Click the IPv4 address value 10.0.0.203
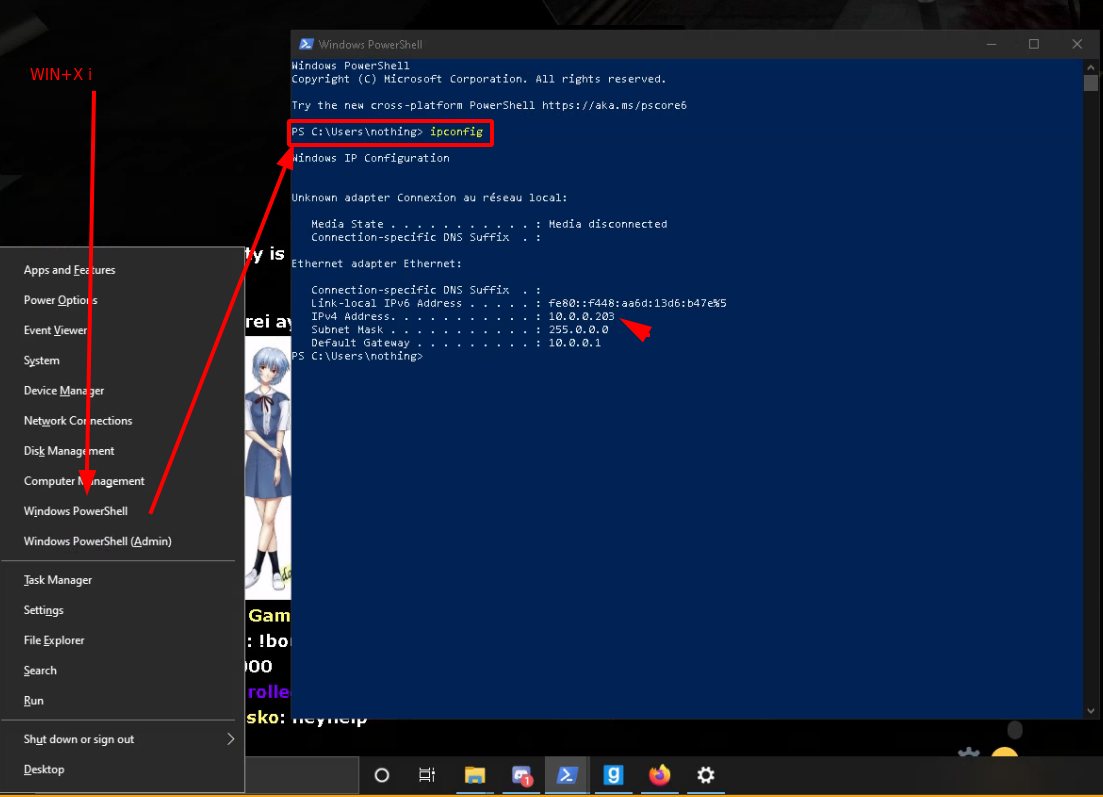The width and height of the screenshot is (1103, 797). tap(581, 317)
